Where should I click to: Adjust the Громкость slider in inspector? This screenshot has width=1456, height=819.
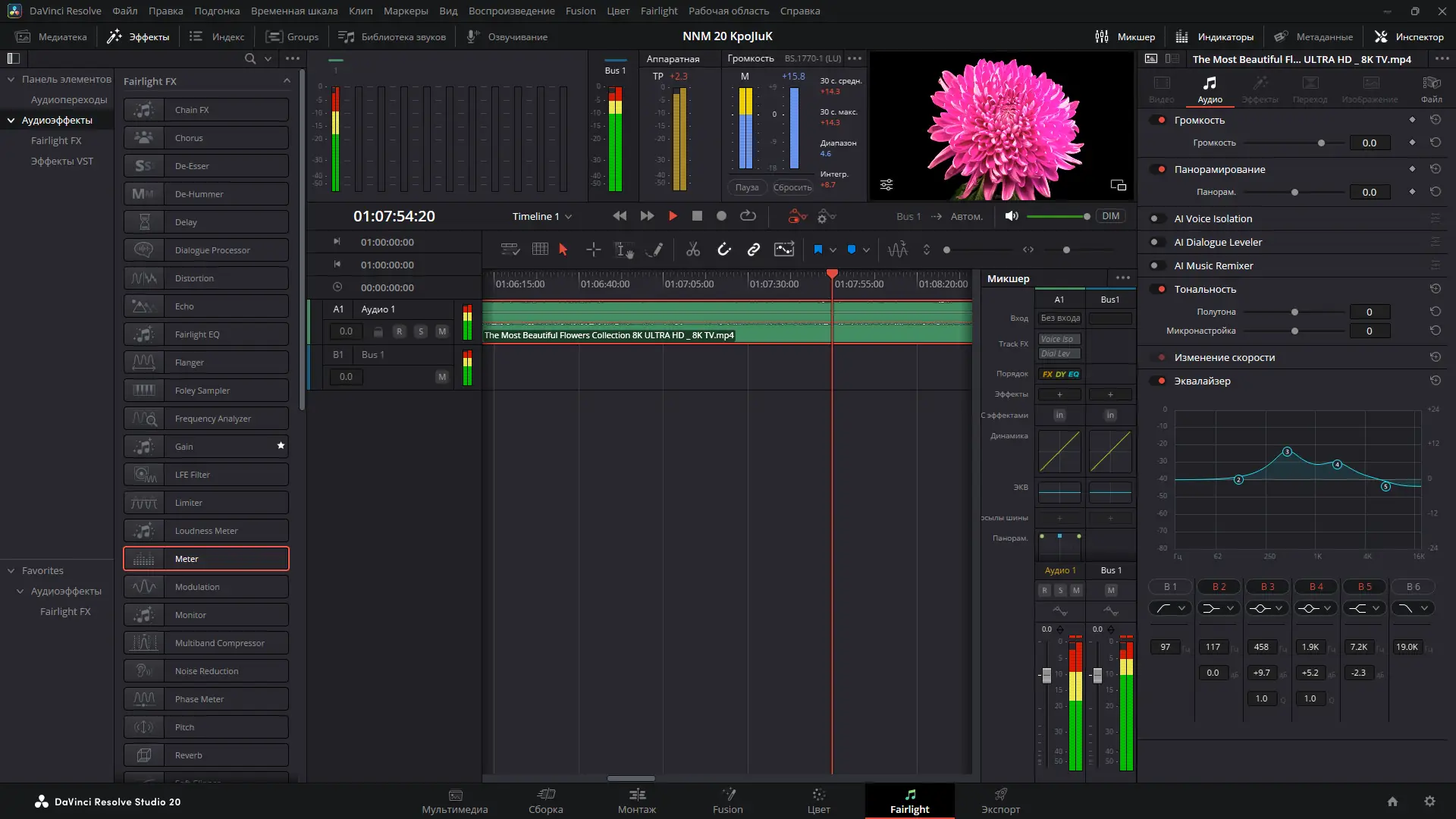tap(1321, 143)
